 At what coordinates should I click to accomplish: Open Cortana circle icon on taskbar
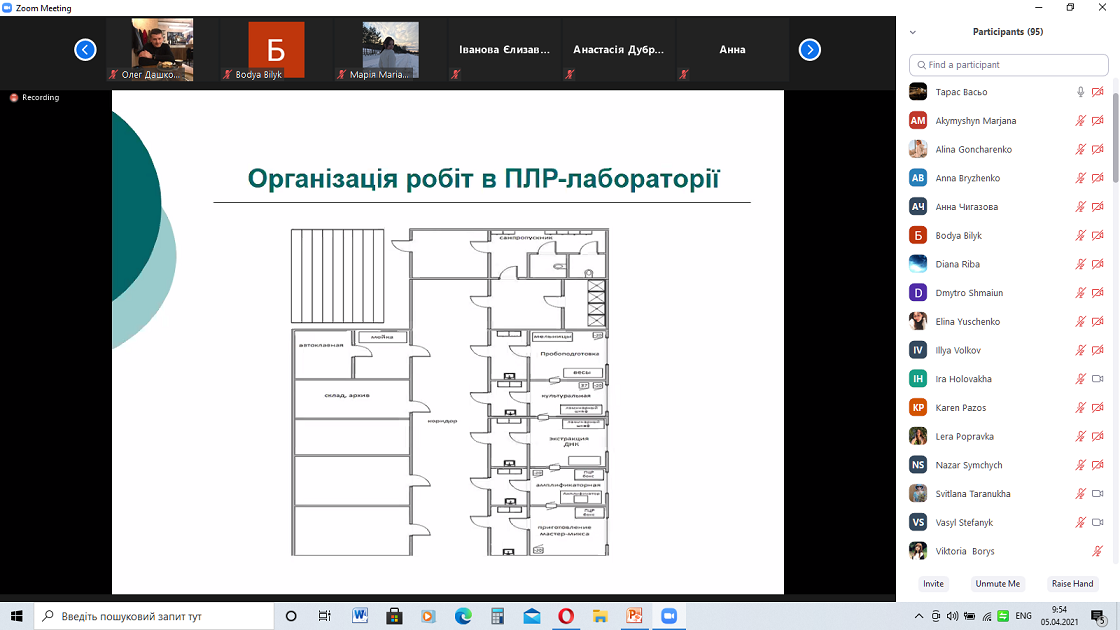[x=291, y=616]
